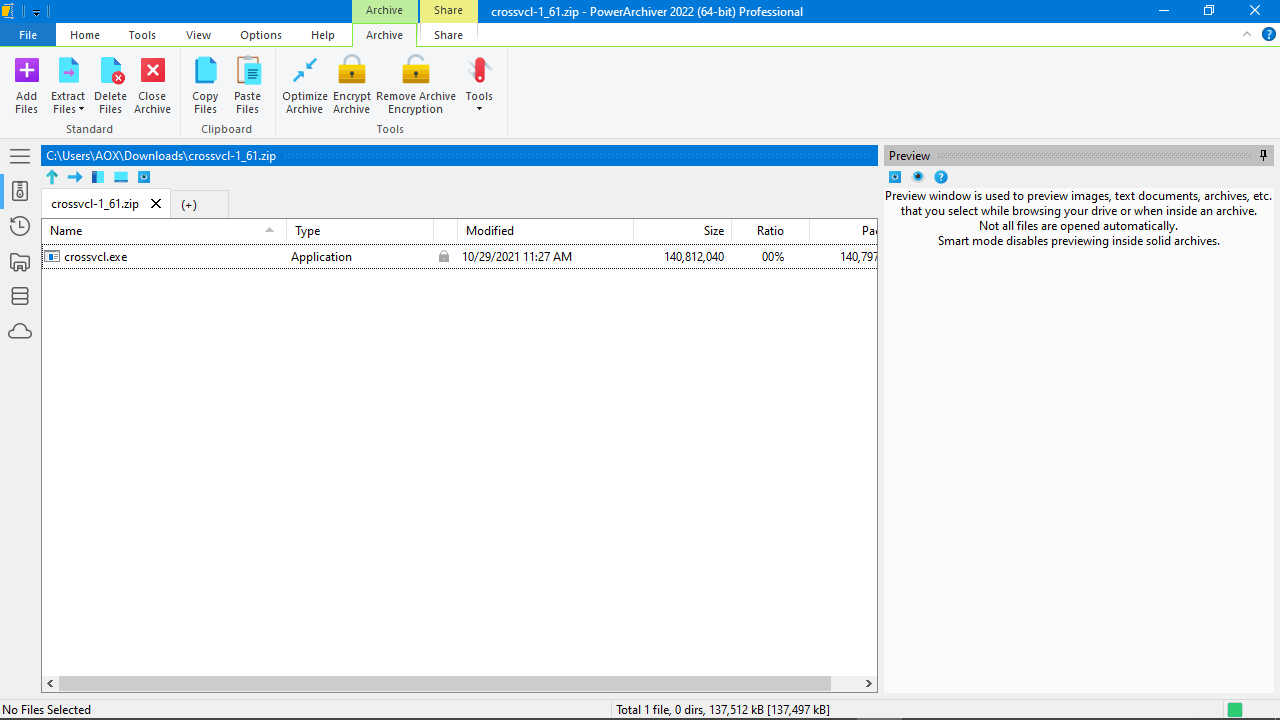Screen dimensions: 1280x720
Task: Open the Help ribbon tab
Action: (x=323, y=35)
